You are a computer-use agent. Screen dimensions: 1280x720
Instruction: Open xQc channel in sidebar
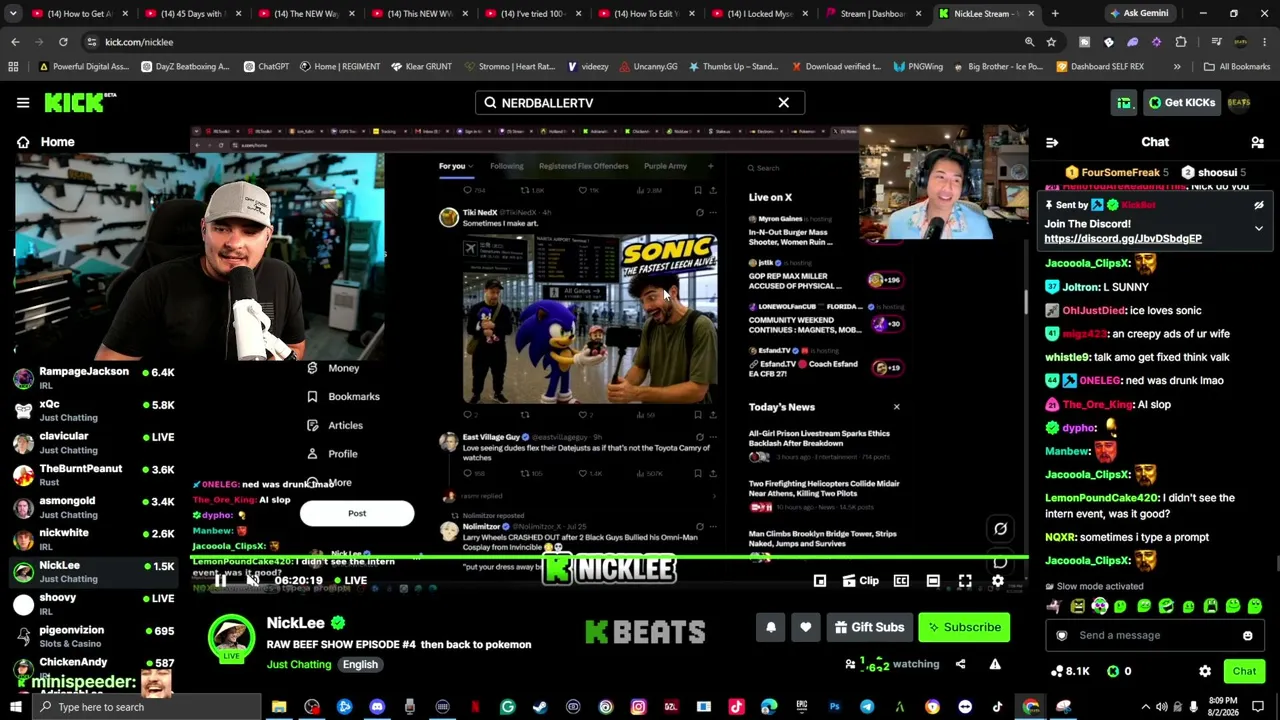click(95, 410)
